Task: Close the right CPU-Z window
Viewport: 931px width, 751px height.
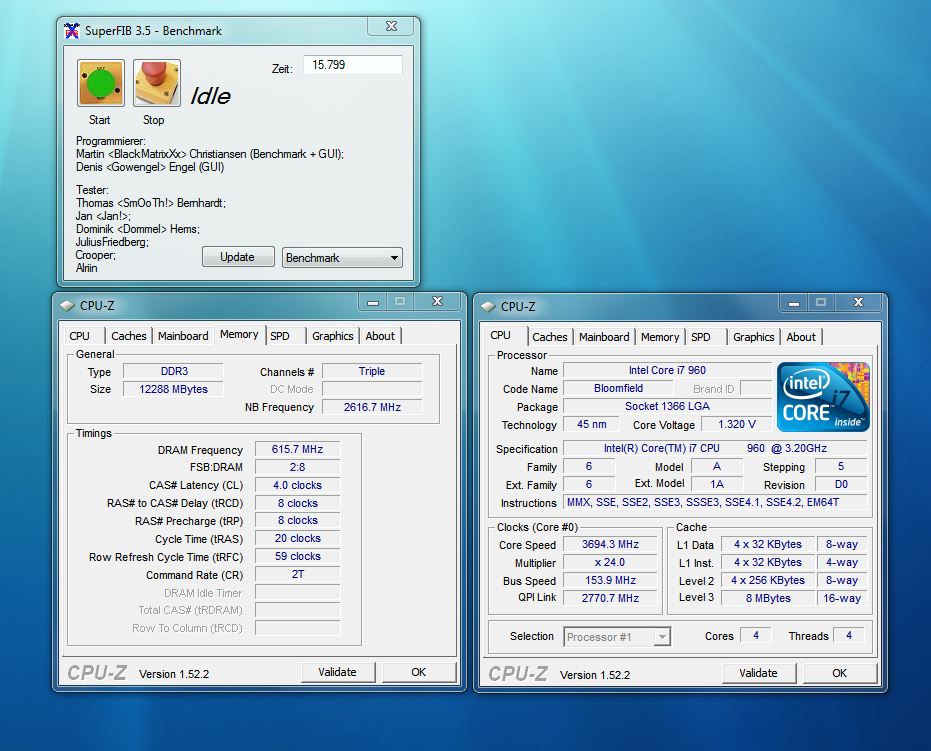Action: (859, 303)
